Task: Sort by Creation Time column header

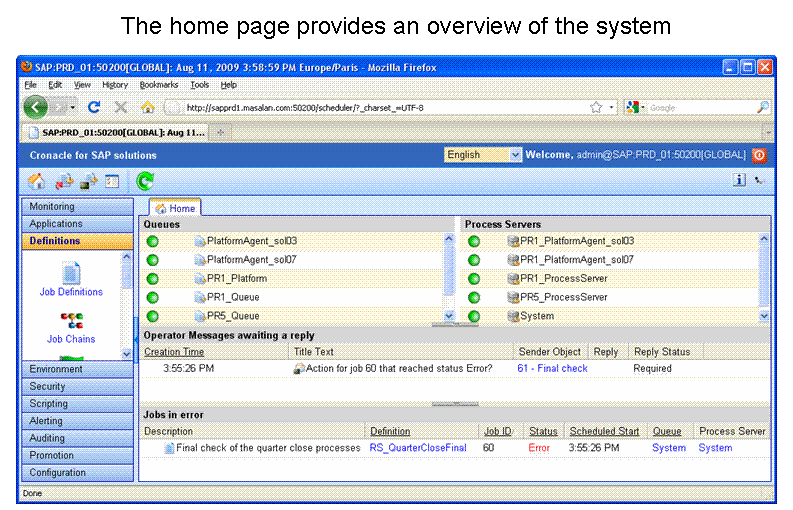Action: (174, 352)
